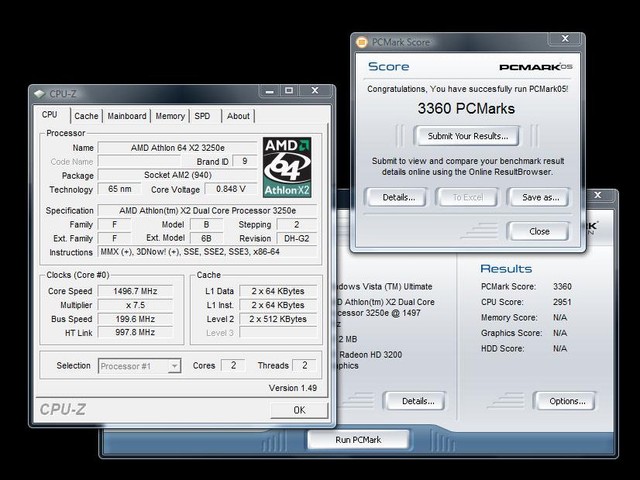Click Submit Your Results button
The image size is (640, 480).
pos(467,136)
